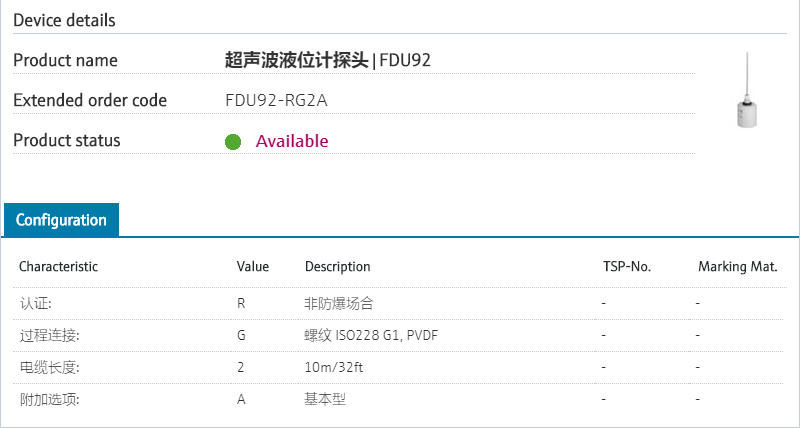Click the FDU92 sensor product image
The width and height of the screenshot is (801, 428).
(x=744, y=92)
